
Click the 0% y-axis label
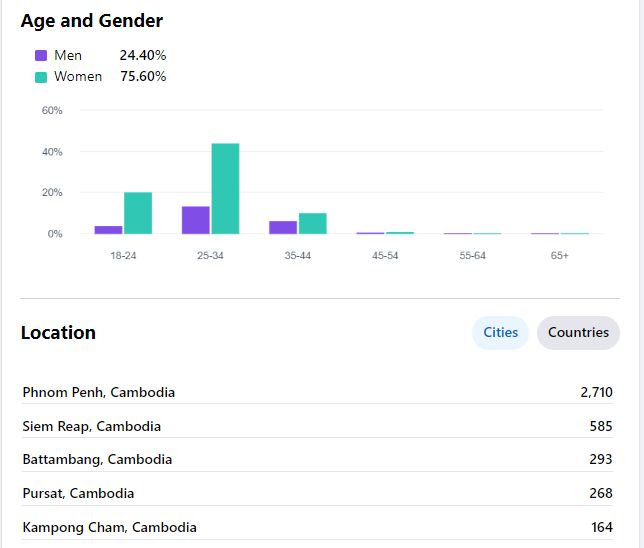(x=55, y=234)
